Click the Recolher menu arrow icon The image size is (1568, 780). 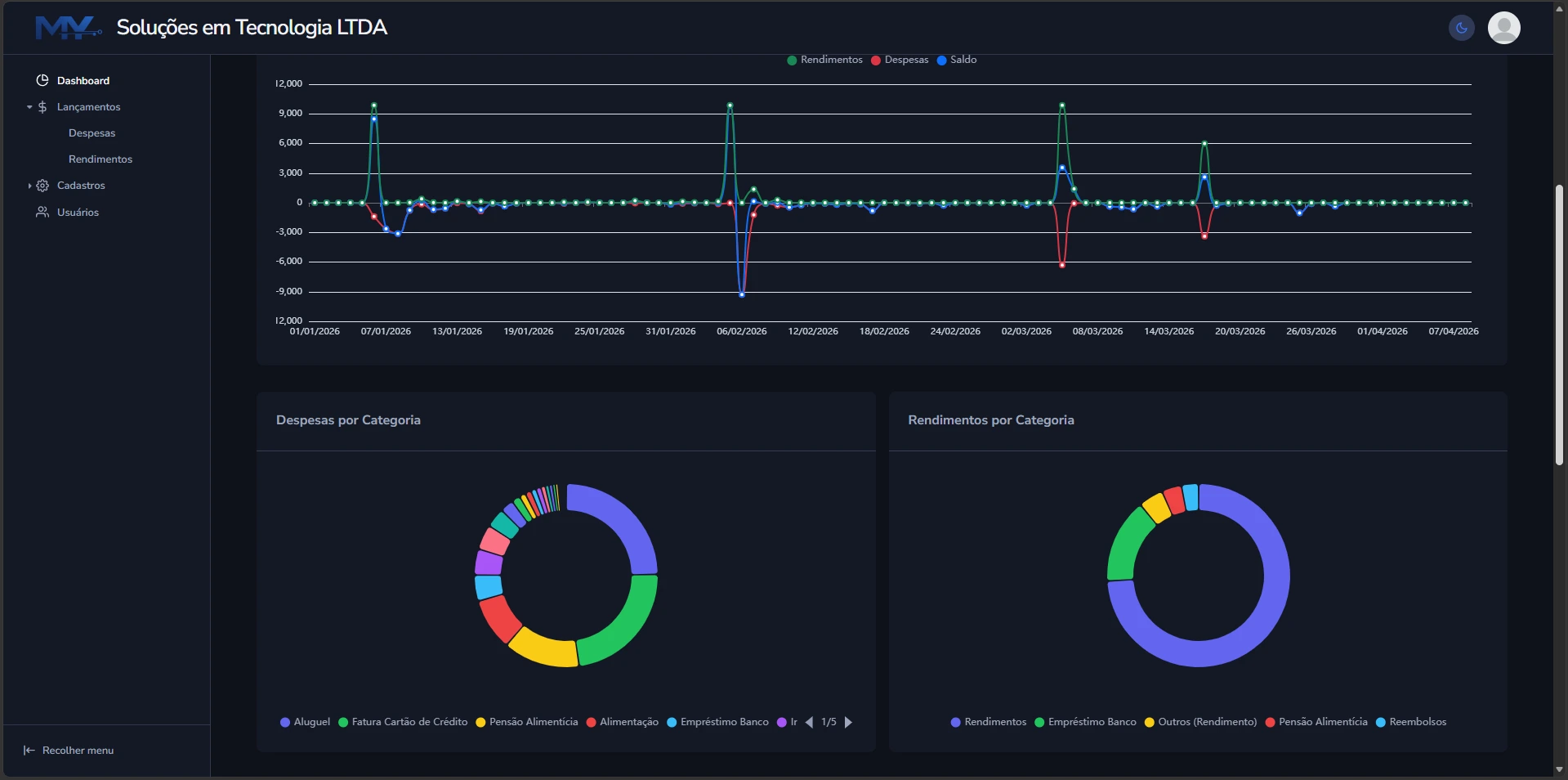click(29, 751)
